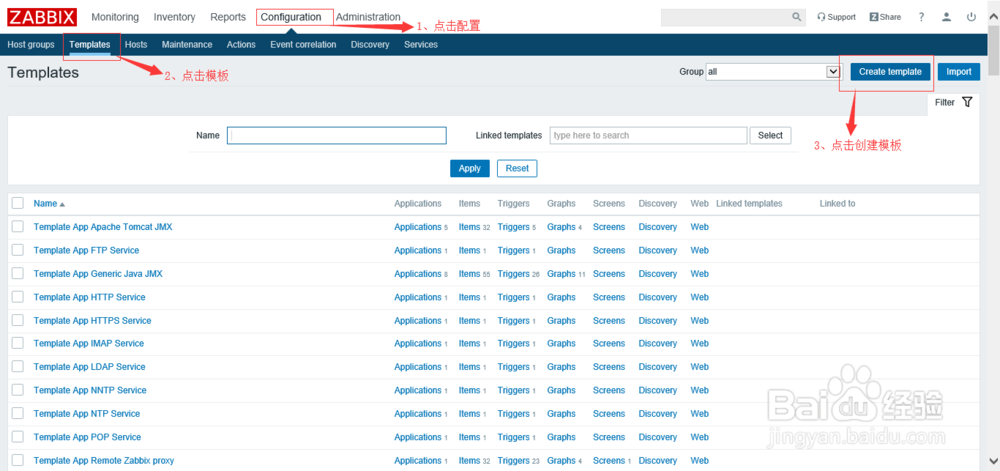The width and height of the screenshot is (1000, 471).
Task: Check the Template App HTTPS Service row
Action: click(18, 320)
